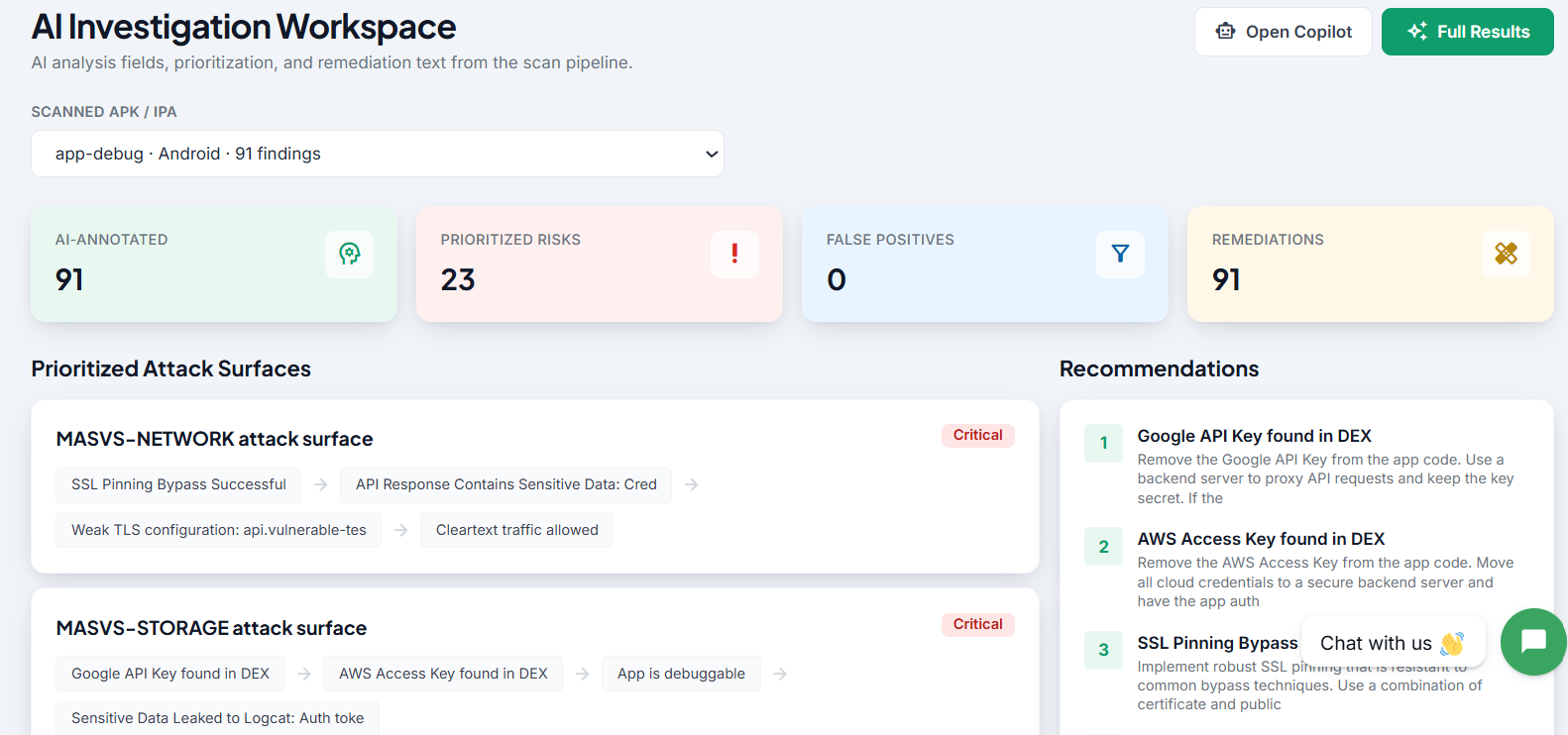Click the Critical badge on MASVS-NETWORK

click(x=978, y=435)
